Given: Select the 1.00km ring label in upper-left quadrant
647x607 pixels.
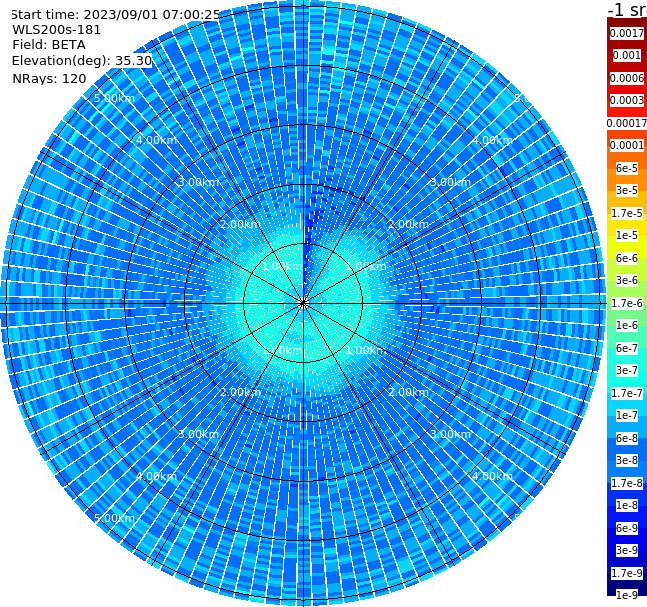Looking at the screenshot, I should point(283,266).
